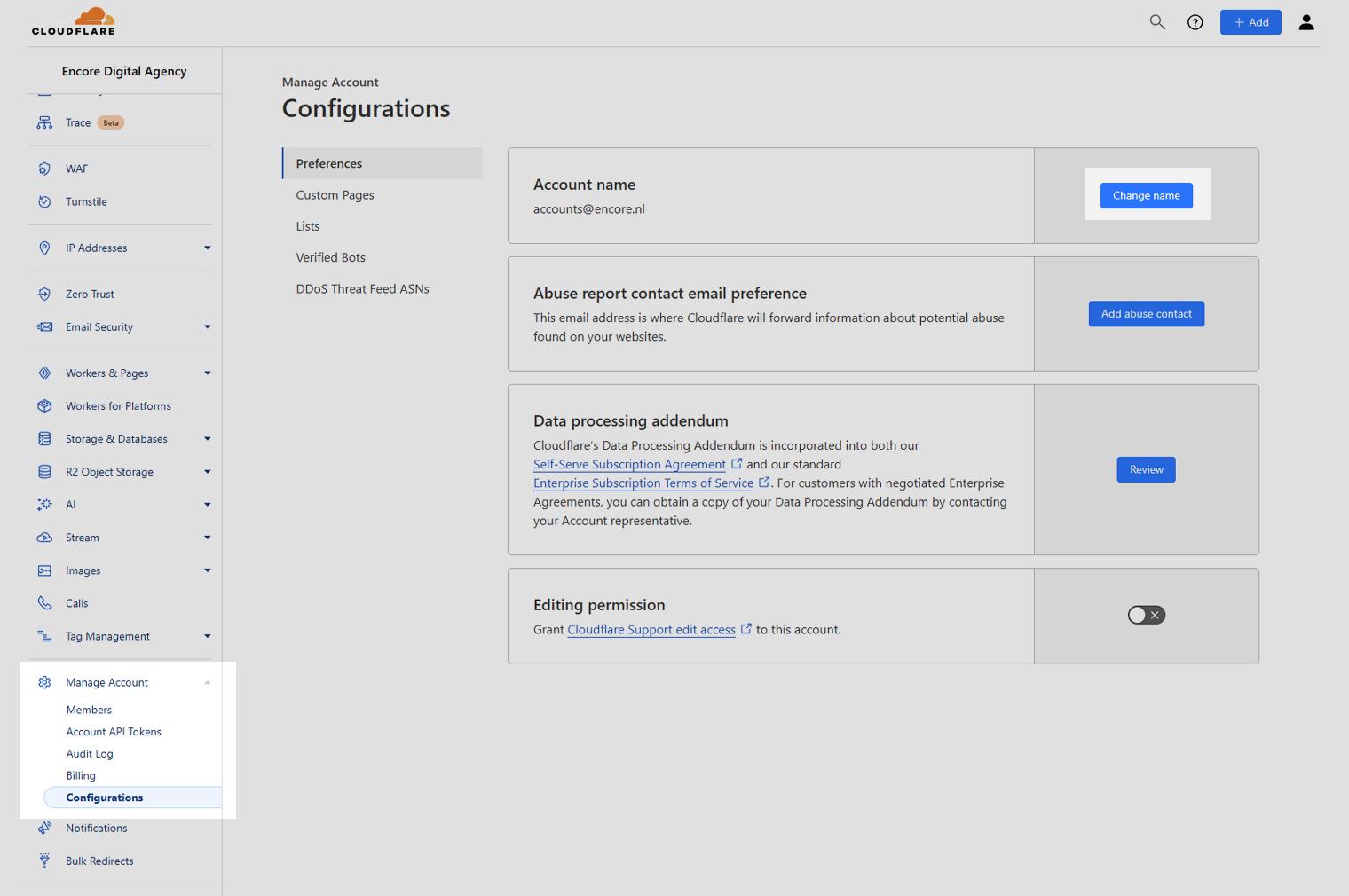Click the Add abuse contact button
1349x896 pixels.
tap(1146, 314)
